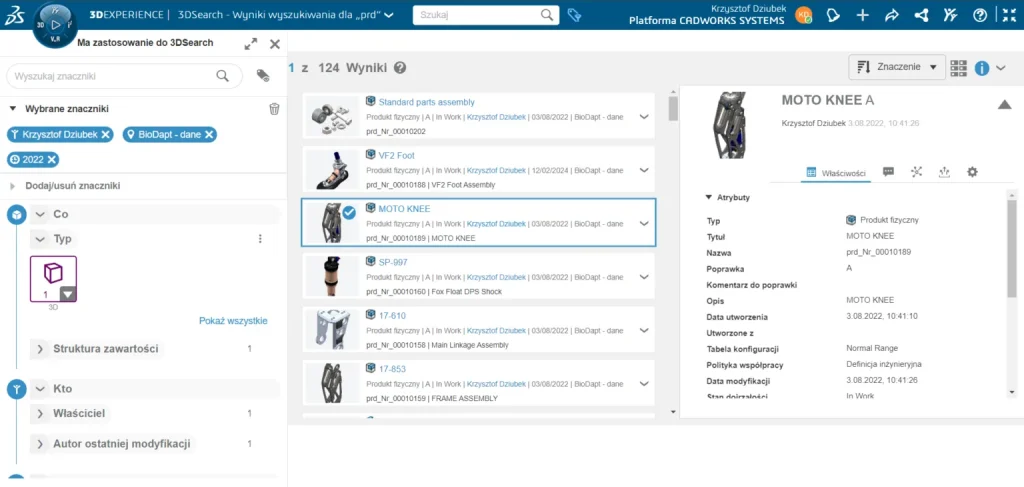Expand Standard parts assembly row chevron
The height and width of the screenshot is (487, 1024).
[644, 117]
